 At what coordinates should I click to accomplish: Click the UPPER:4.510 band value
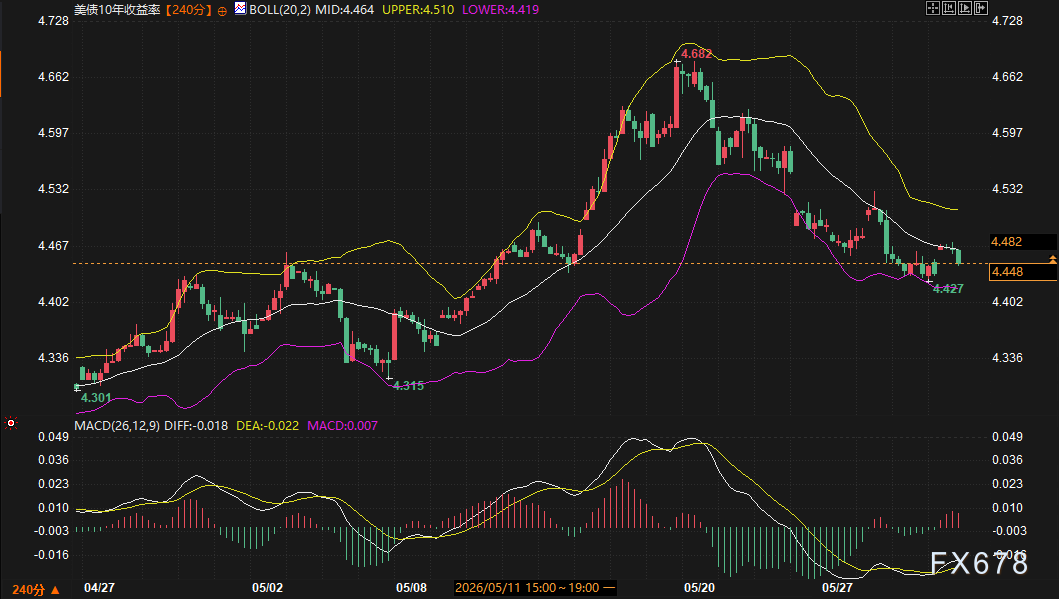click(418, 10)
